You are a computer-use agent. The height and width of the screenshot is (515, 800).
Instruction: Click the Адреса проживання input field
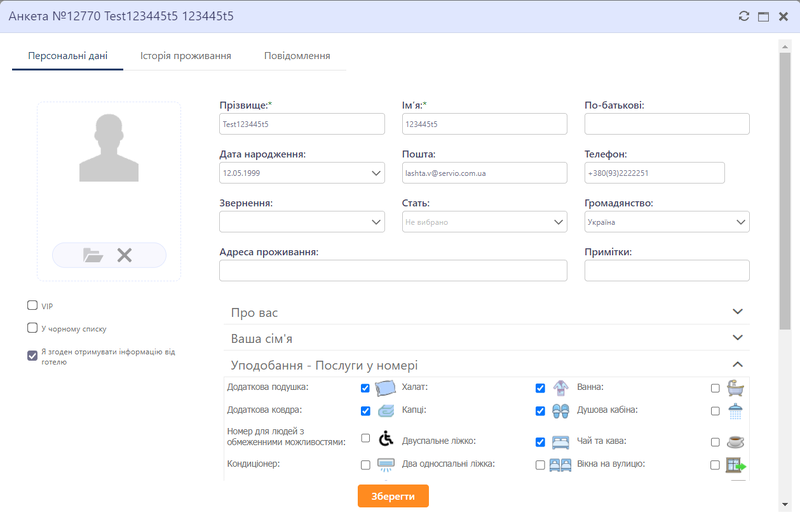coord(392,271)
